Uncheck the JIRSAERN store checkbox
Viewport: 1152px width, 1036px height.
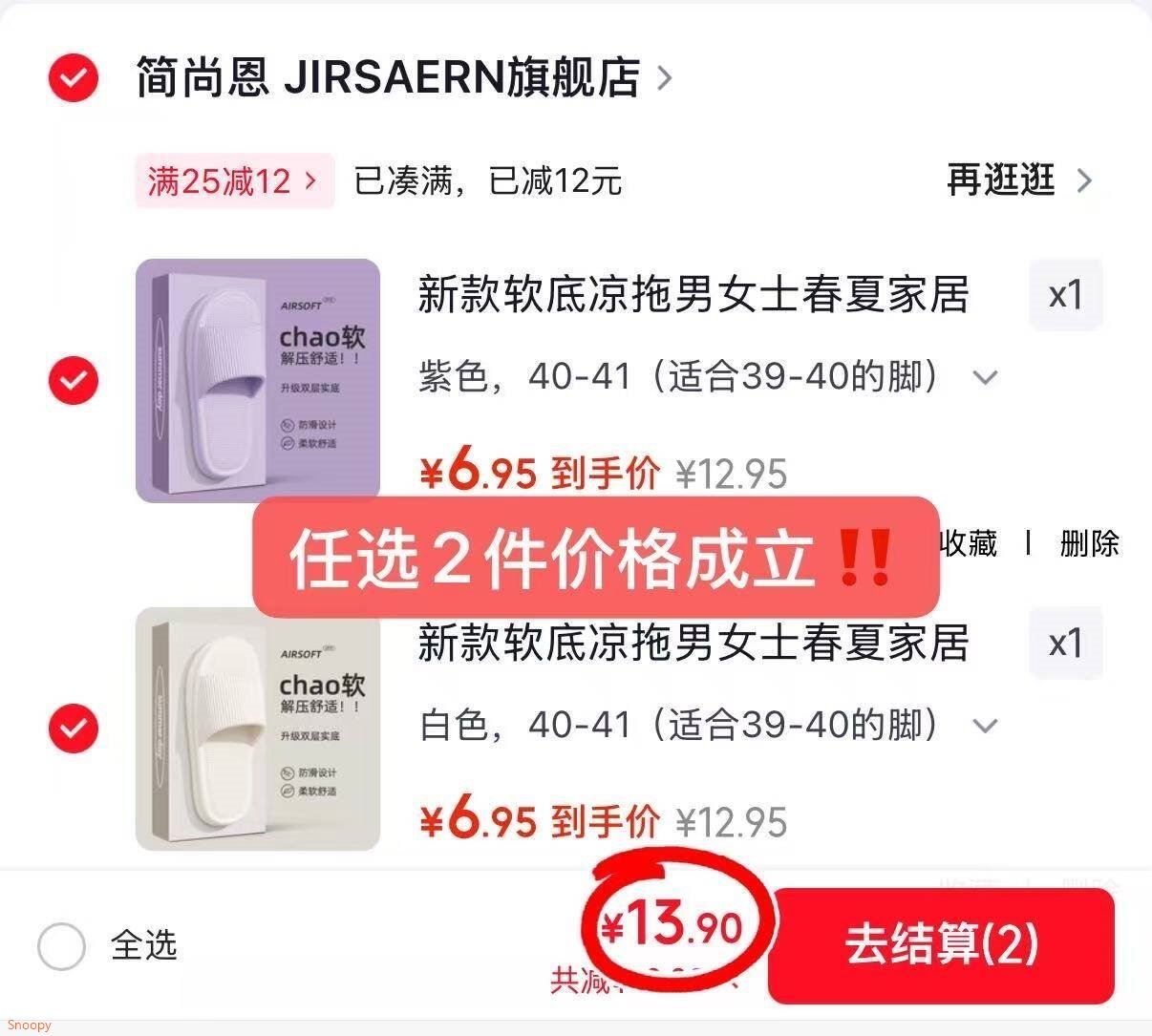pyautogui.click(x=74, y=77)
